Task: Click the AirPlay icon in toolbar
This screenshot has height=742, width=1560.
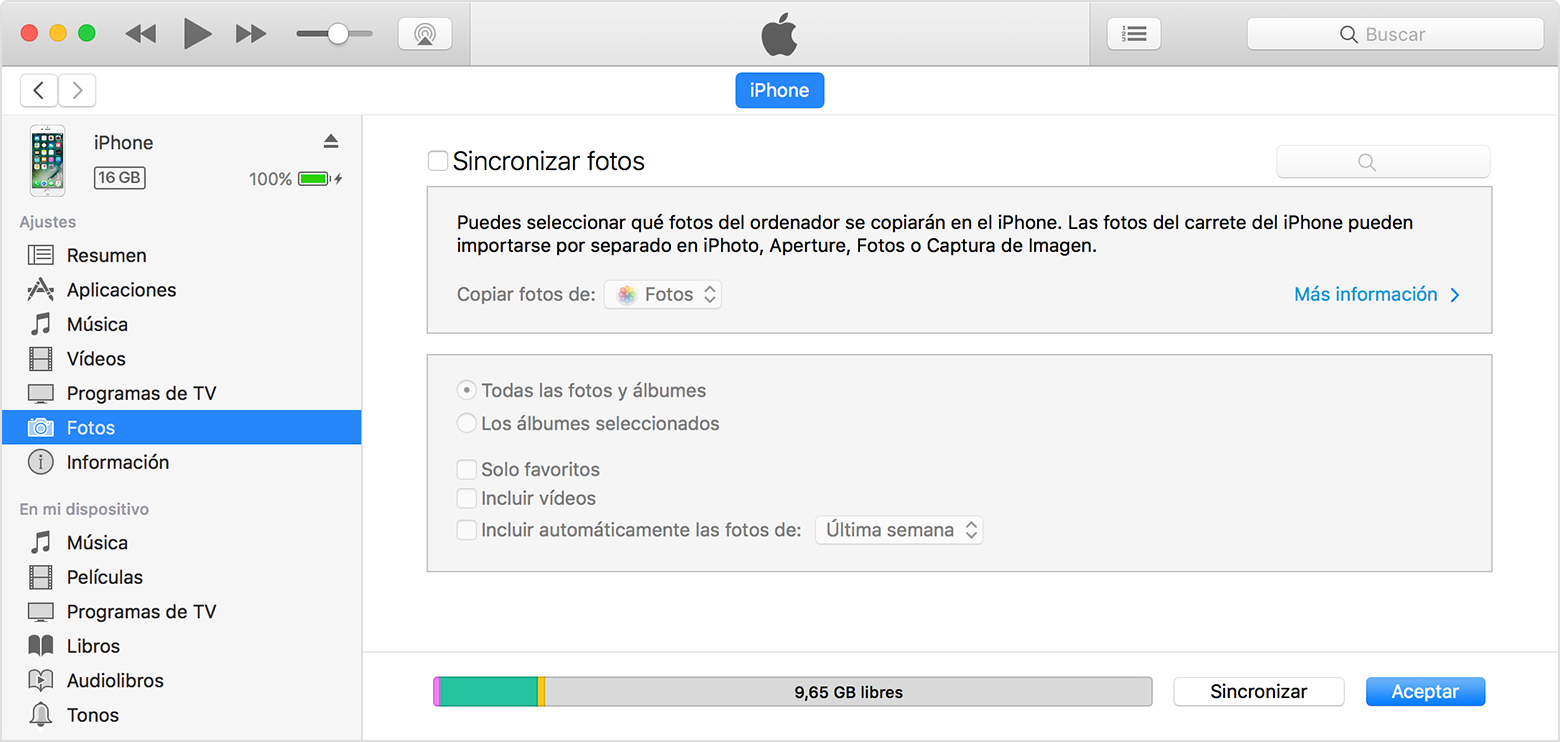Action: pos(425,34)
